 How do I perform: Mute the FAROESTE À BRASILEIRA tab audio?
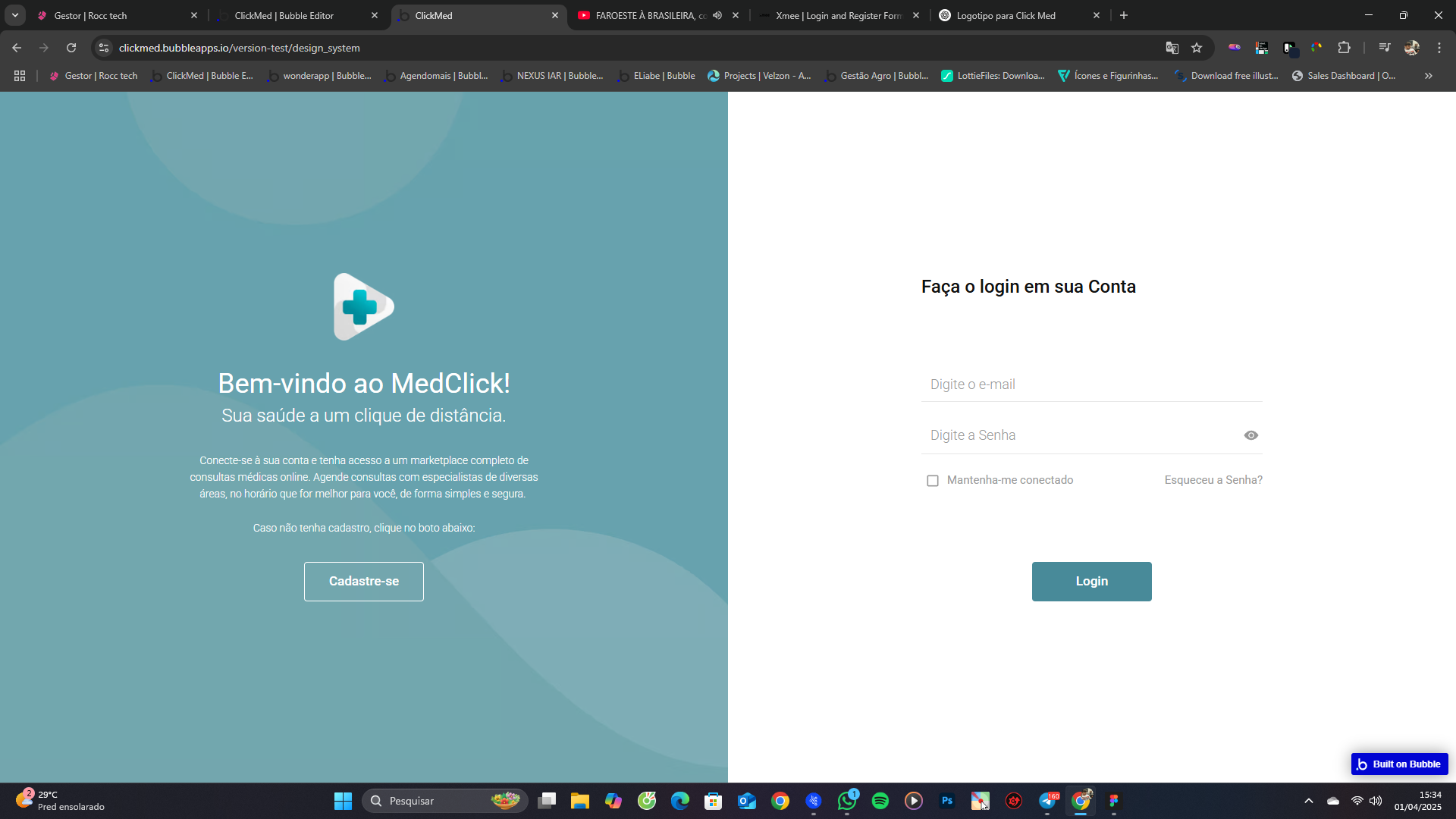pos(717,15)
